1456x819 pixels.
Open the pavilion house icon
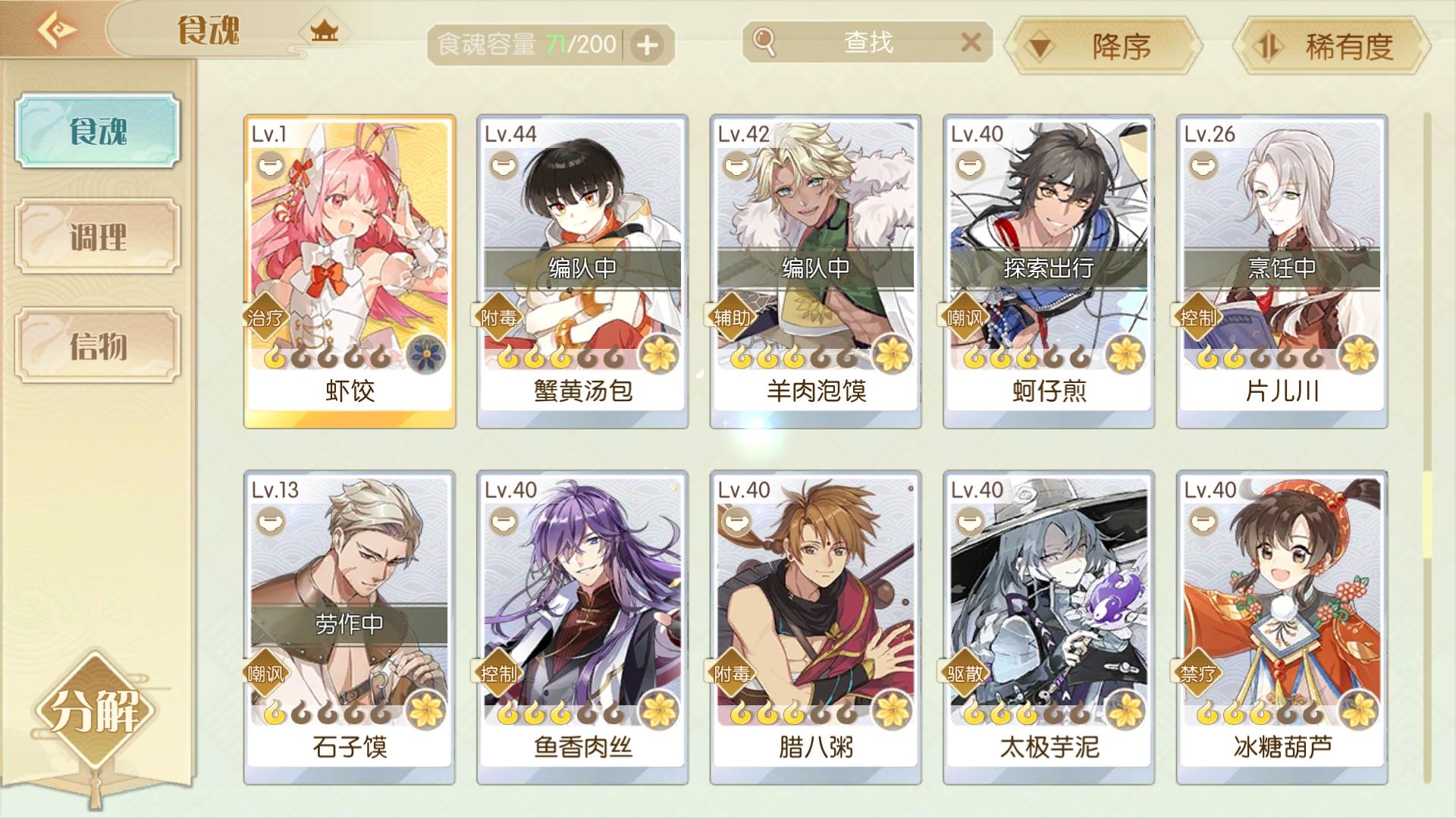(x=324, y=32)
